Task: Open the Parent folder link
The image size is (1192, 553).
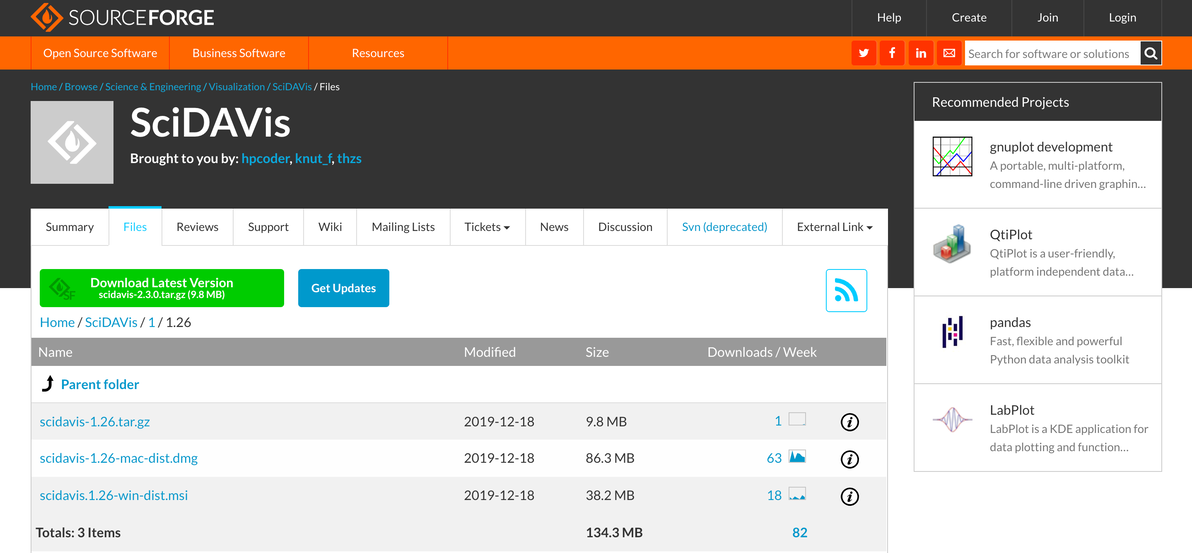Action: (x=99, y=384)
